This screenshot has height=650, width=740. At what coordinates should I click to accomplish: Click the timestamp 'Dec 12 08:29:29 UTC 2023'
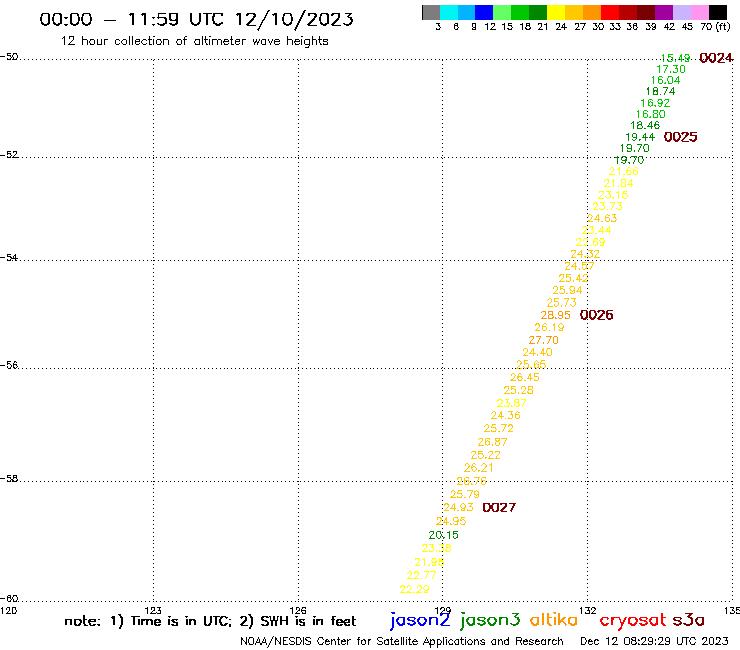(654, 641)
